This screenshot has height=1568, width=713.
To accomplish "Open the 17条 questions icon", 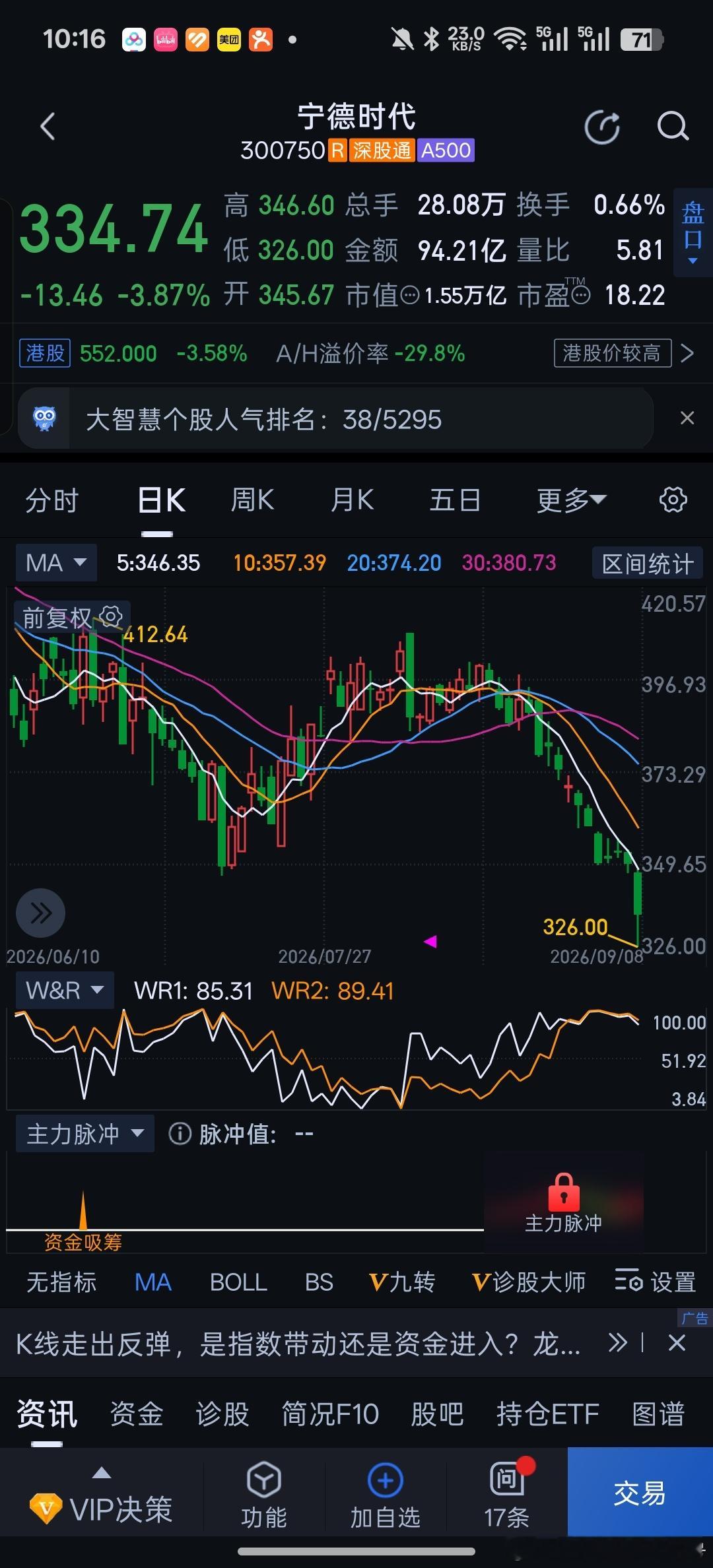I will (506, 1480).
